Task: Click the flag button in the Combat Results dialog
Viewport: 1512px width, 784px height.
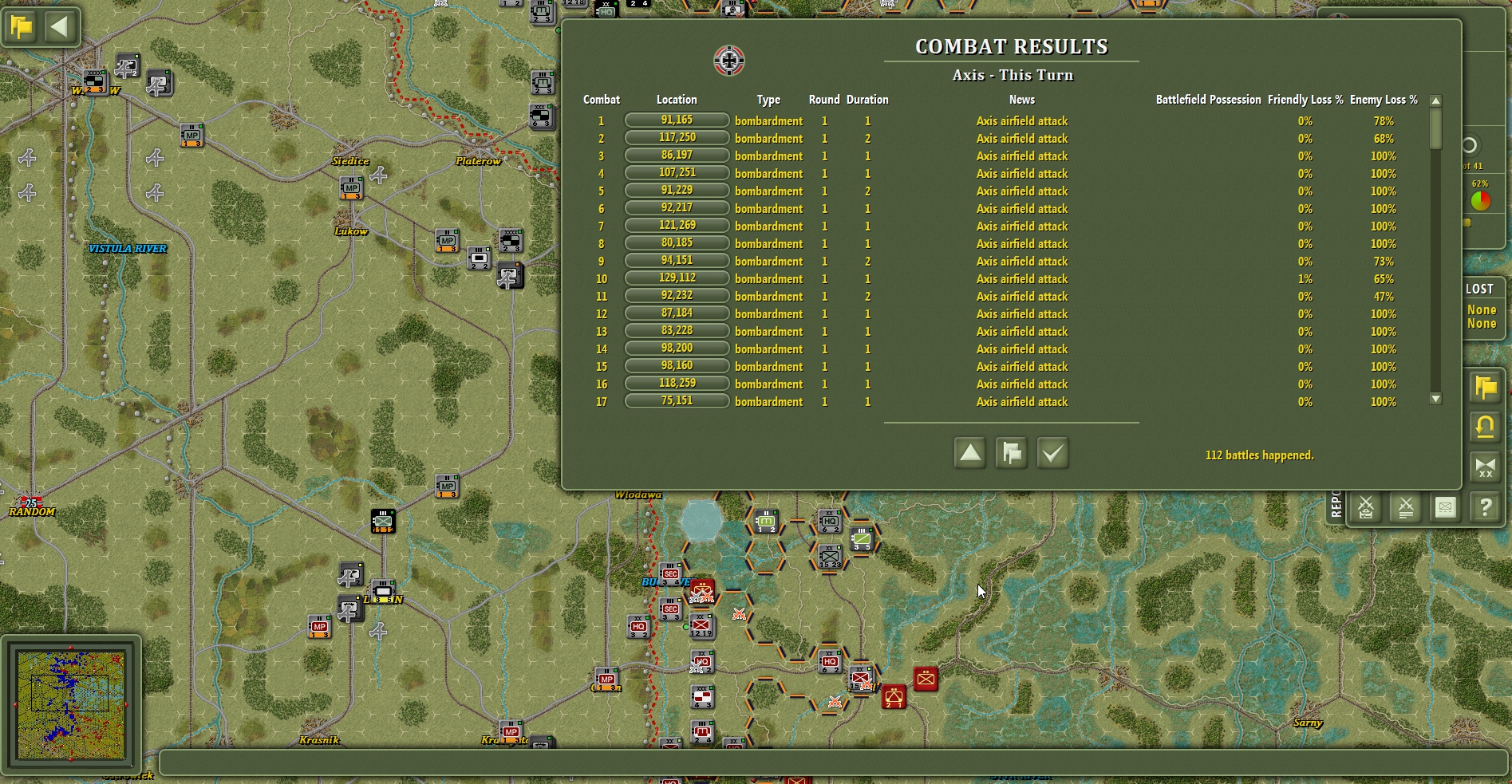Action: pyautogui.click(x=1011, y=453)
